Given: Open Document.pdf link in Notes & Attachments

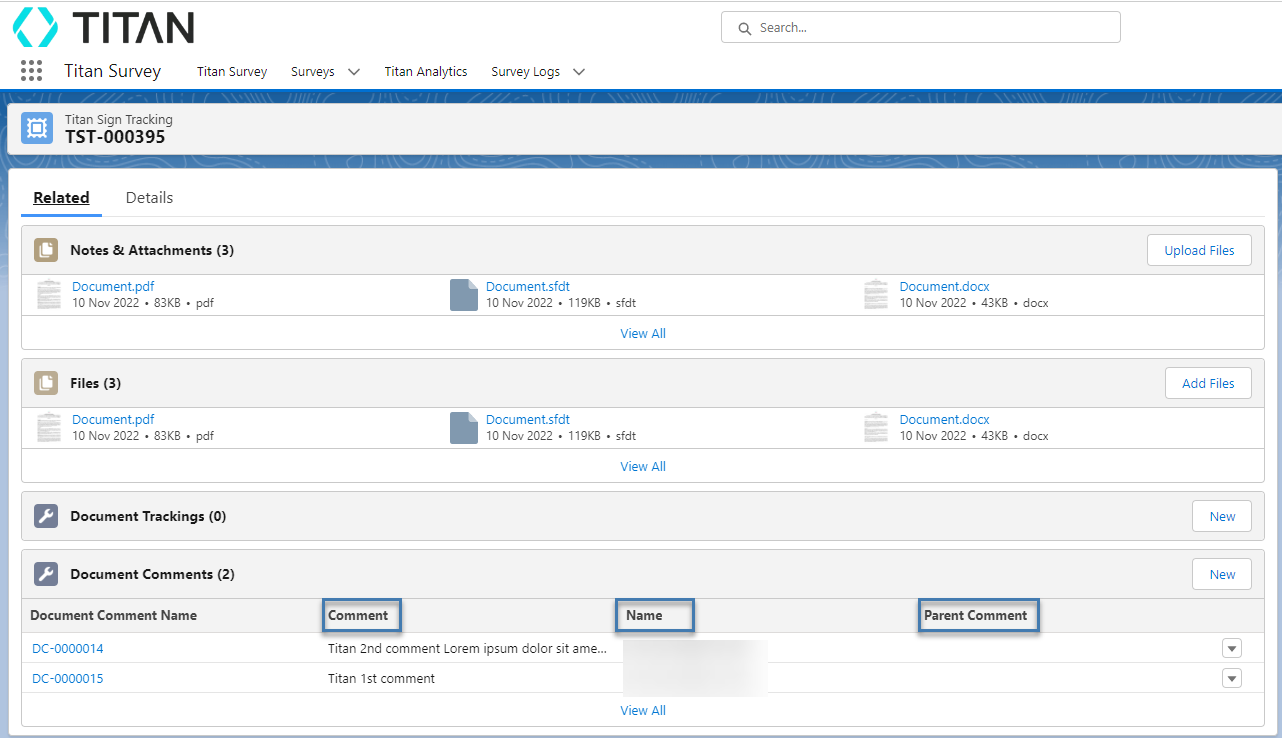Looking at the screenshot, I should tap(113, 286).
